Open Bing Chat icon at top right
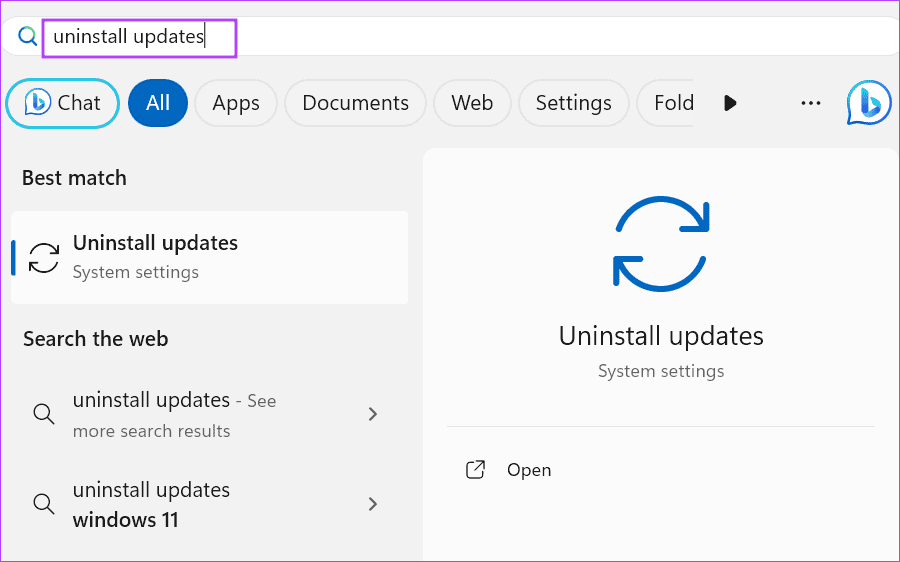Viewport: 900px width, 562px height. (868, 103)
